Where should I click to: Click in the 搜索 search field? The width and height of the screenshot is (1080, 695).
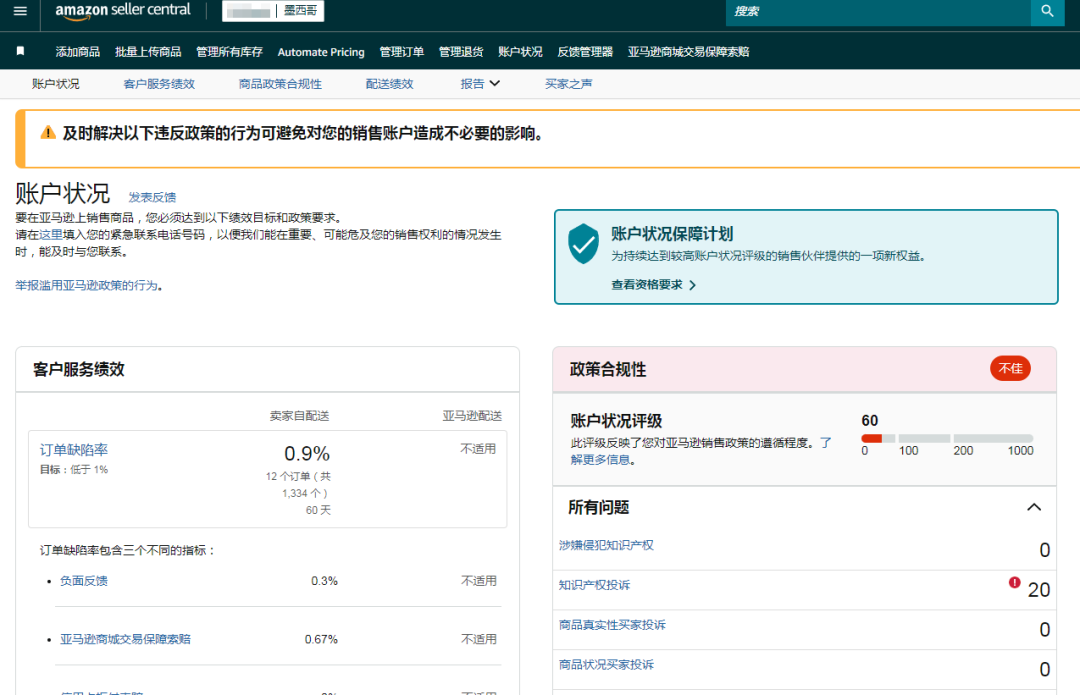click(878, 11)
